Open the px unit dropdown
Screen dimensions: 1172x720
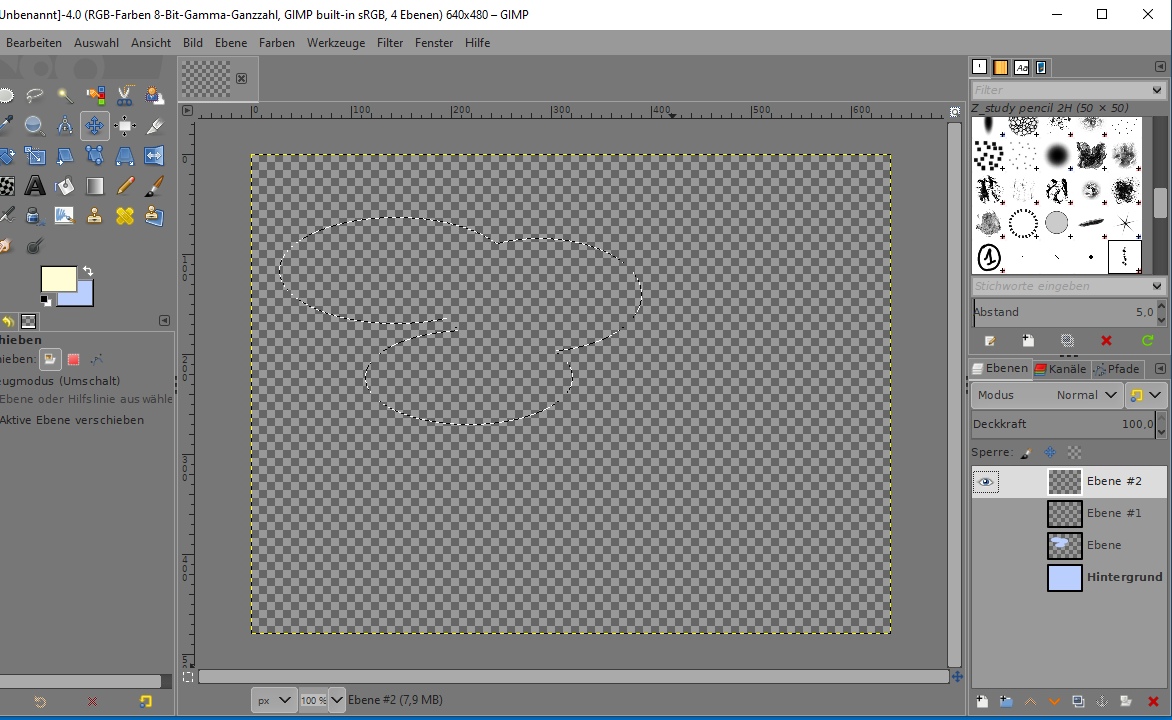point(274,700)
